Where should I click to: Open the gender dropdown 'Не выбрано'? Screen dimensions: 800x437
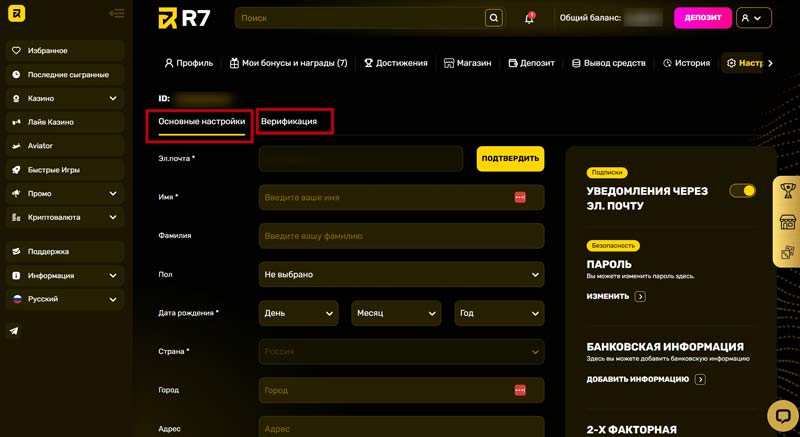[401, 274]
